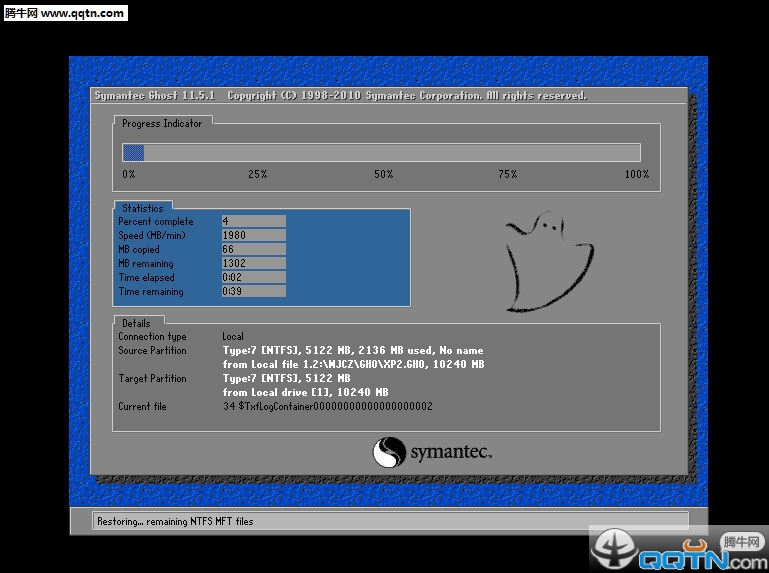Click the Percent complete label

coord(156,222)
